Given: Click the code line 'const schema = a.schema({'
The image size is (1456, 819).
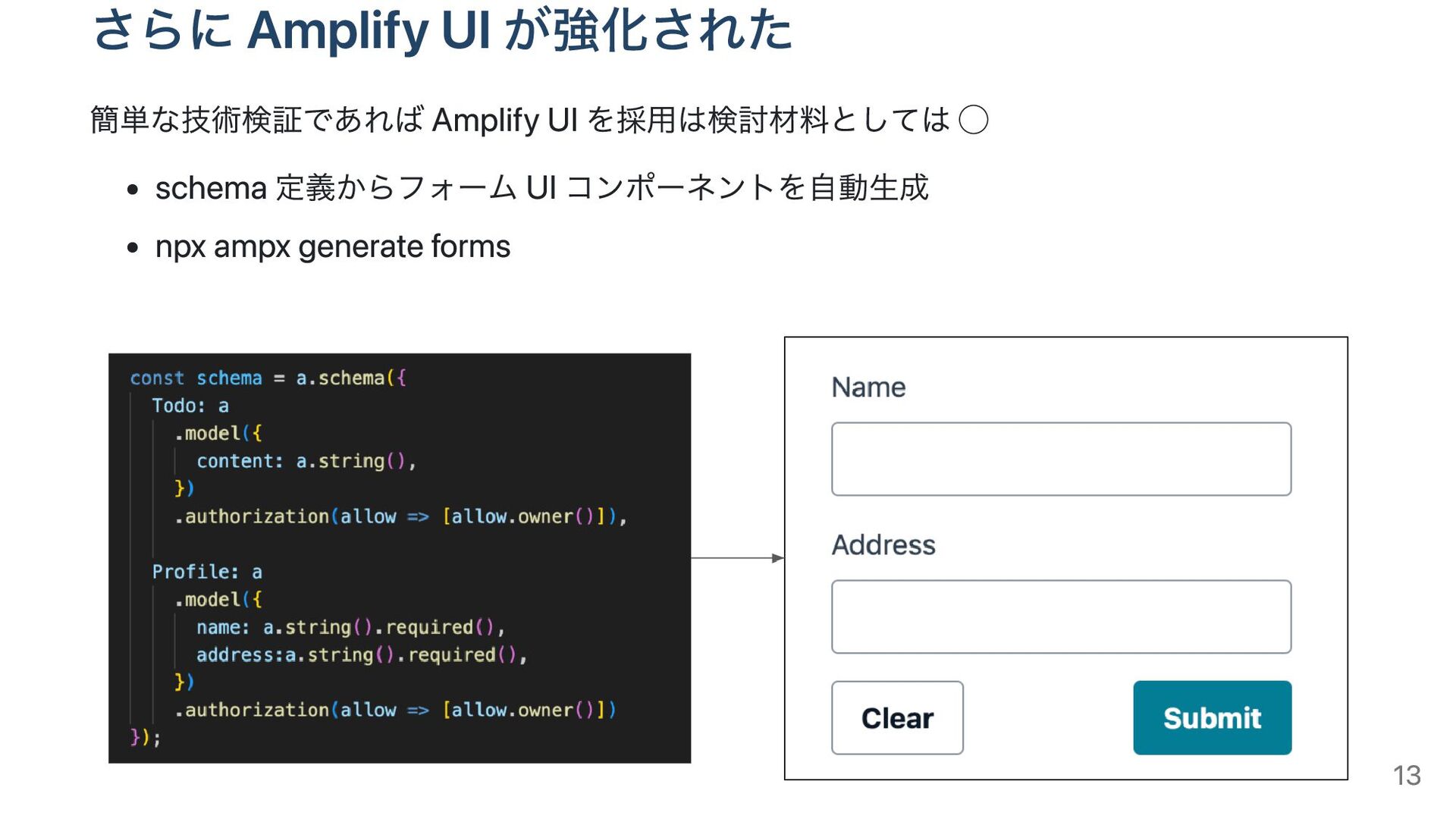Looking at the screenshot, I should [268, 378].
